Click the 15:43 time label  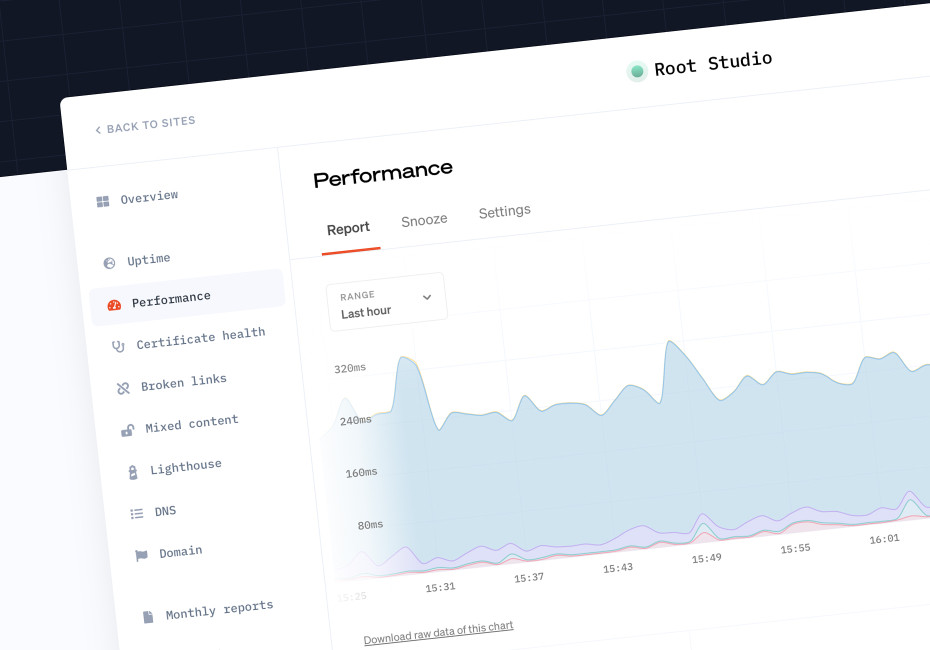tap(617, 568)
